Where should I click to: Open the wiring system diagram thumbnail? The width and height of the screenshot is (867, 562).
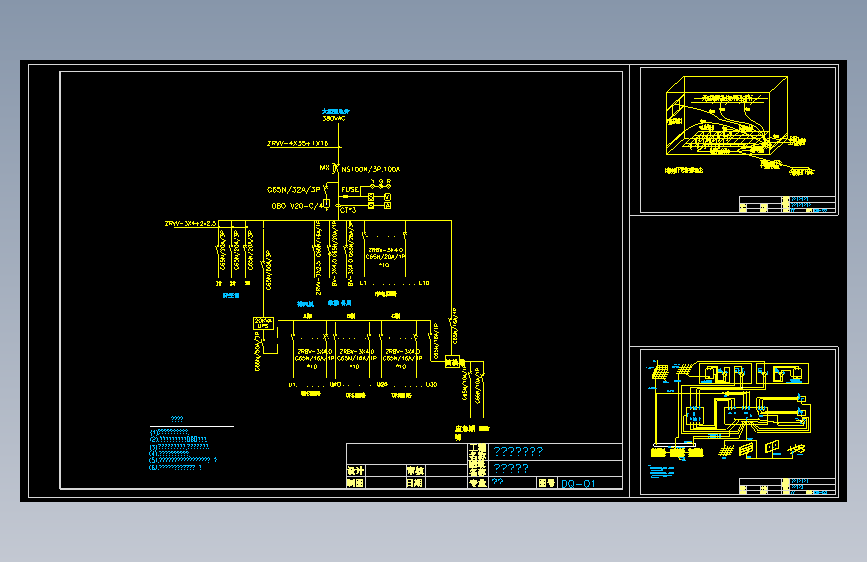pos(738,422)
